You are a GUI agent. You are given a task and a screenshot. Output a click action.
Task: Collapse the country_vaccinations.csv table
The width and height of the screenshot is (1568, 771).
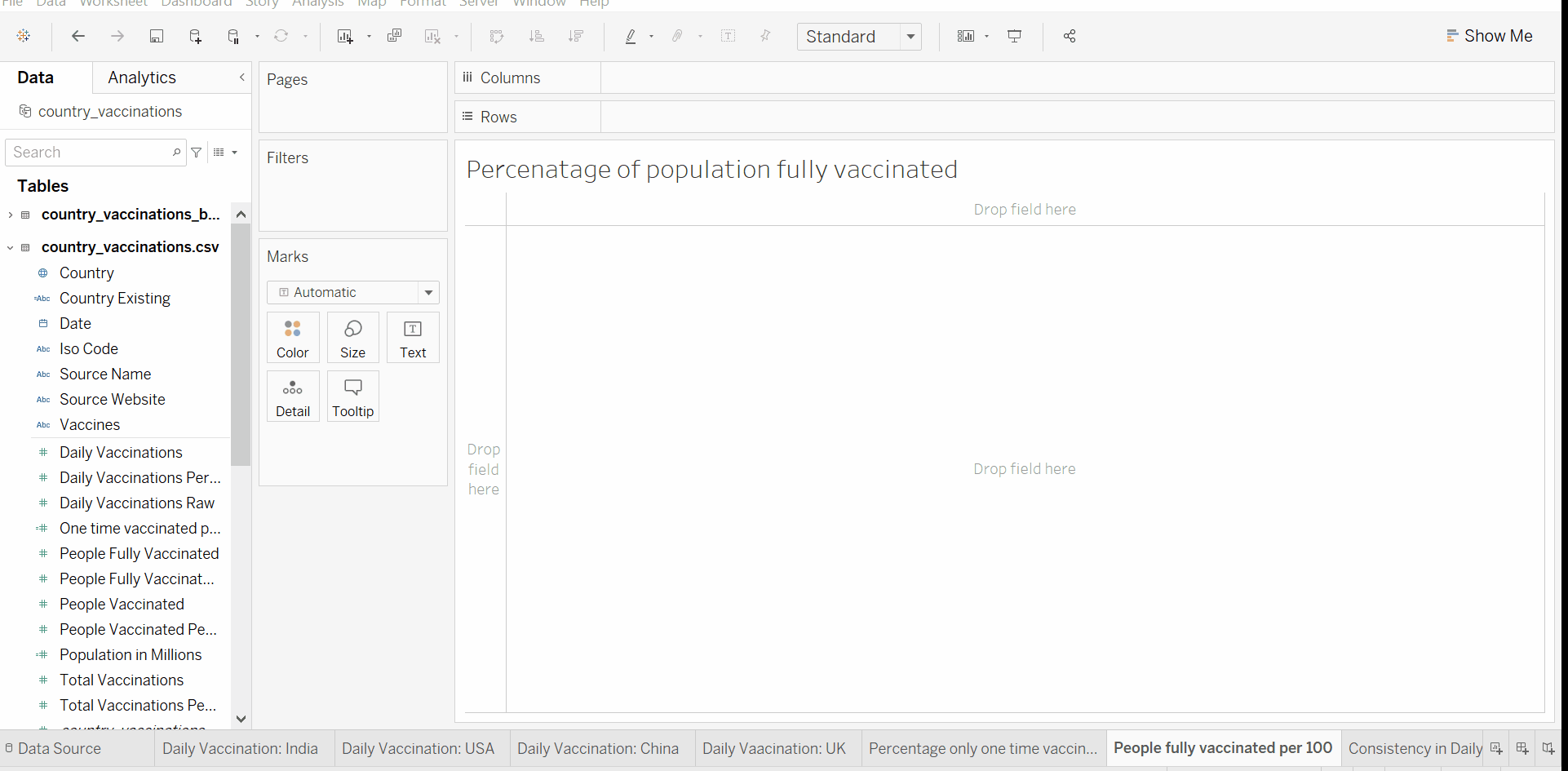(10, 247)
